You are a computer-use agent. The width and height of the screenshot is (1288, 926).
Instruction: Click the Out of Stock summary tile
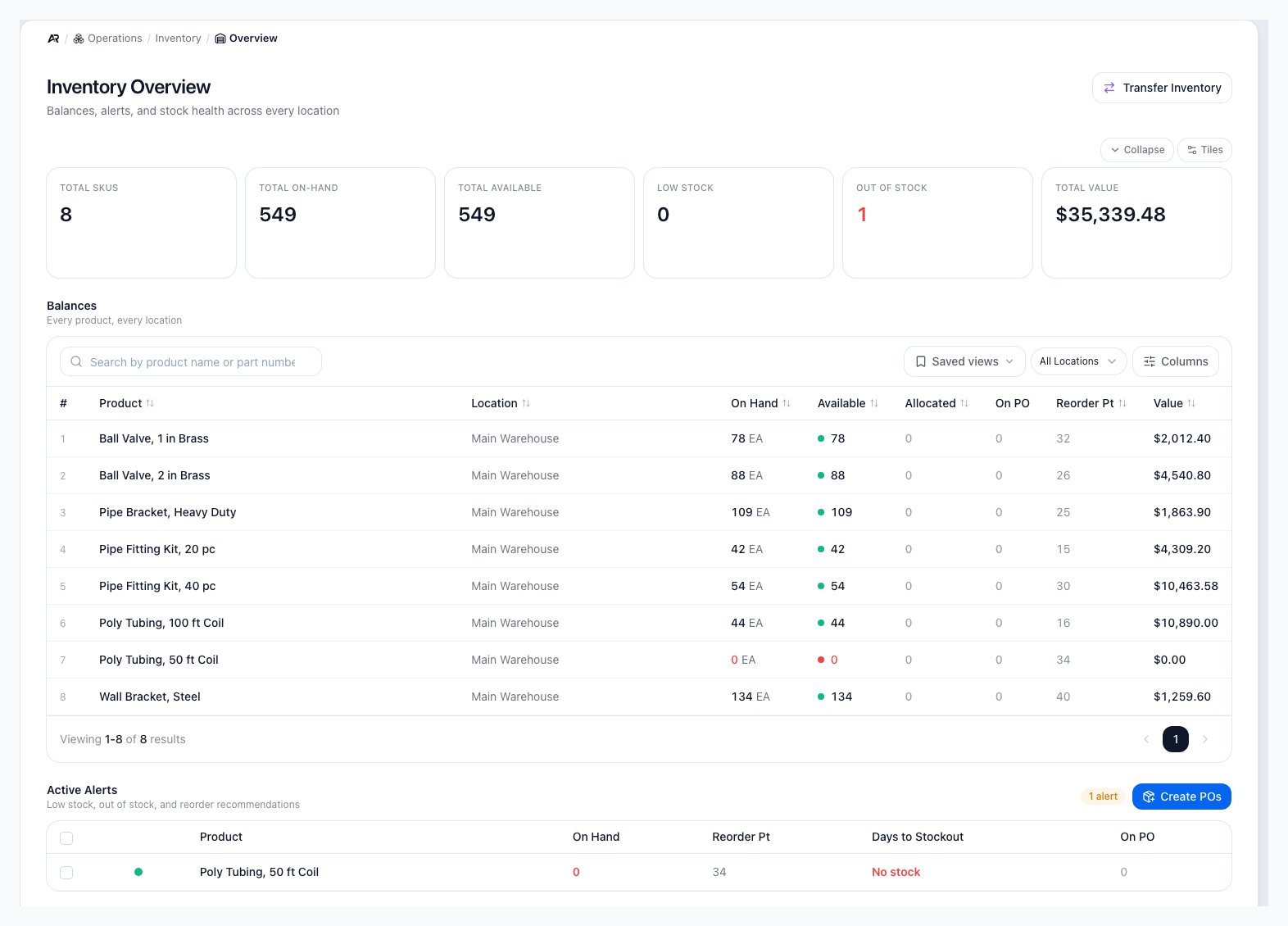[937, 223]
